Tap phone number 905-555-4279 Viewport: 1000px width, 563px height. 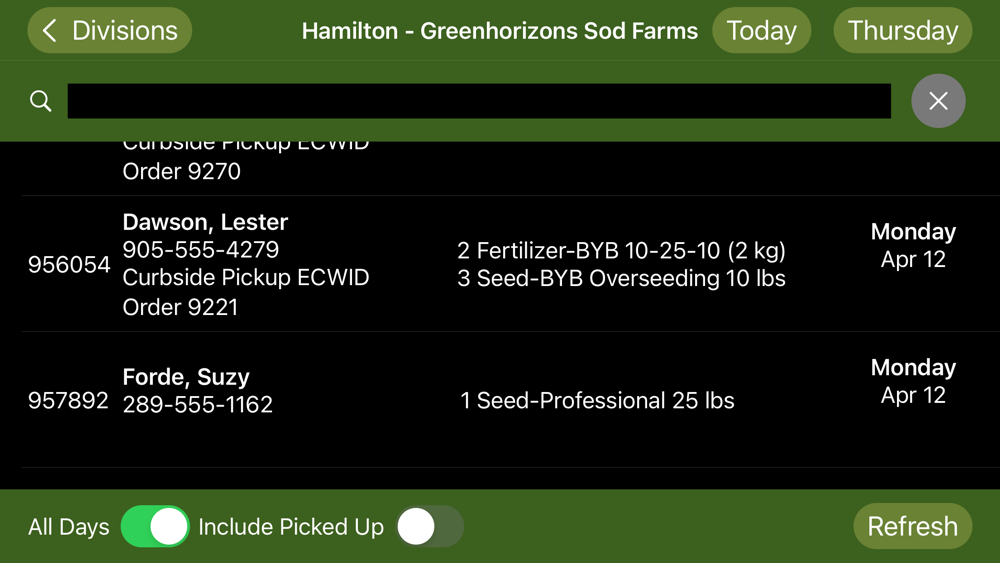[200, 249]
